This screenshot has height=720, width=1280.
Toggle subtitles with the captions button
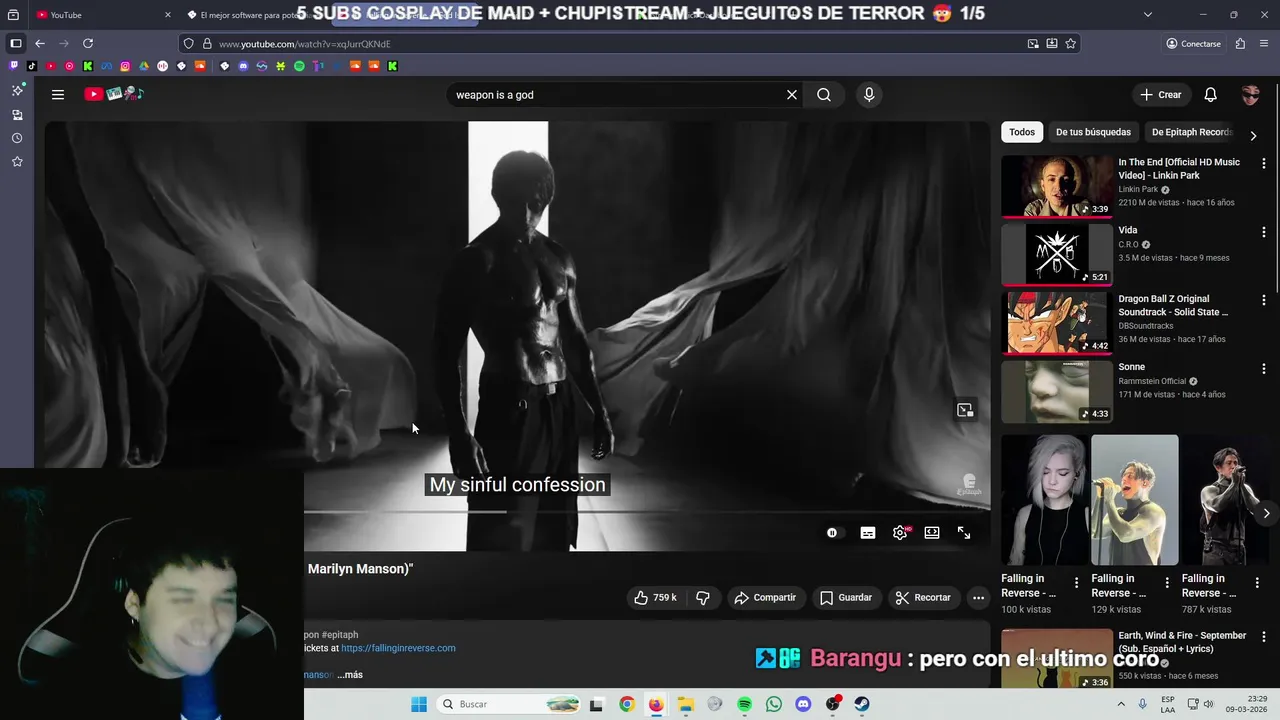point(868,533)
